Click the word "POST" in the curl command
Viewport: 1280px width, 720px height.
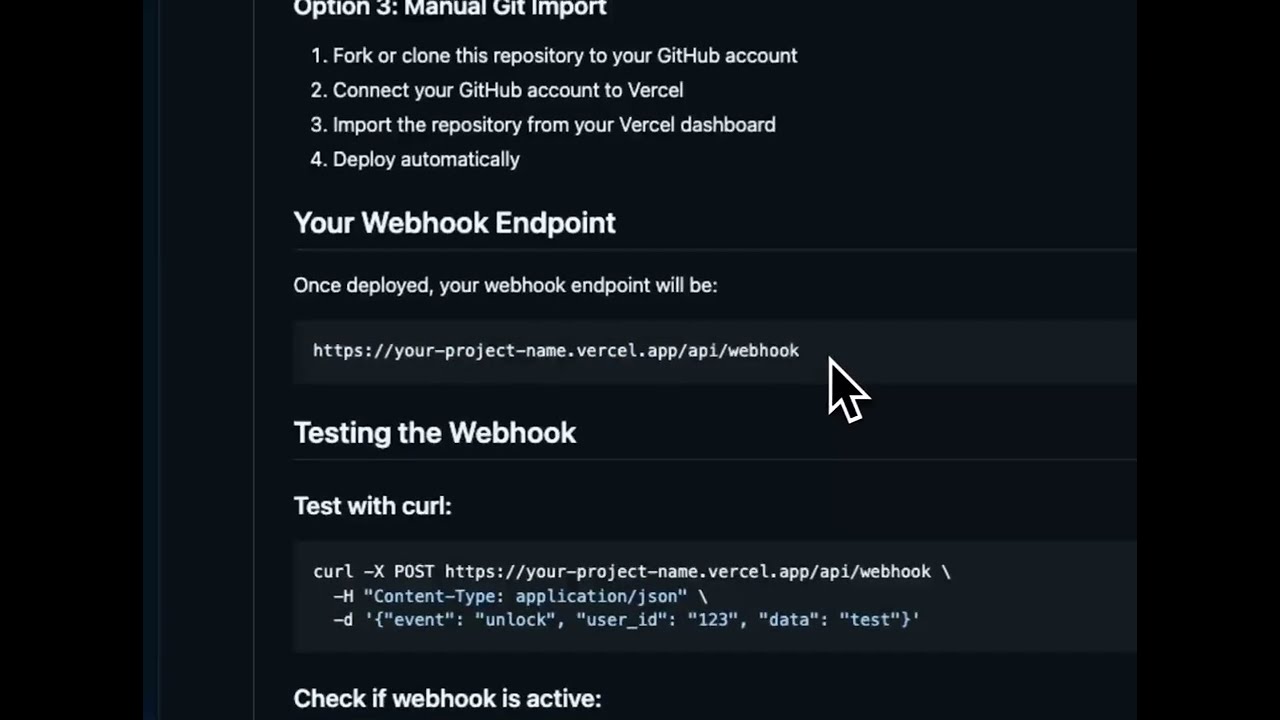pyautogui.click(x=414, y=572)
